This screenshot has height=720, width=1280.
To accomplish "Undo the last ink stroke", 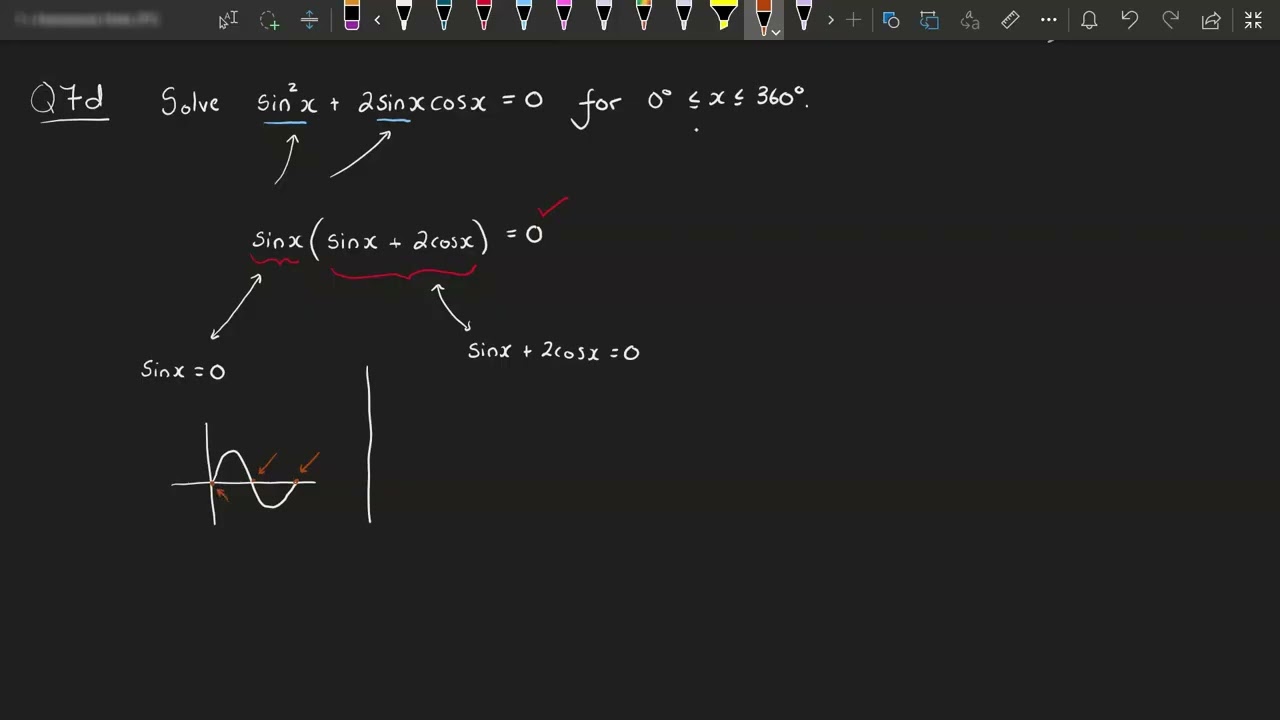I will [1130, 20].
